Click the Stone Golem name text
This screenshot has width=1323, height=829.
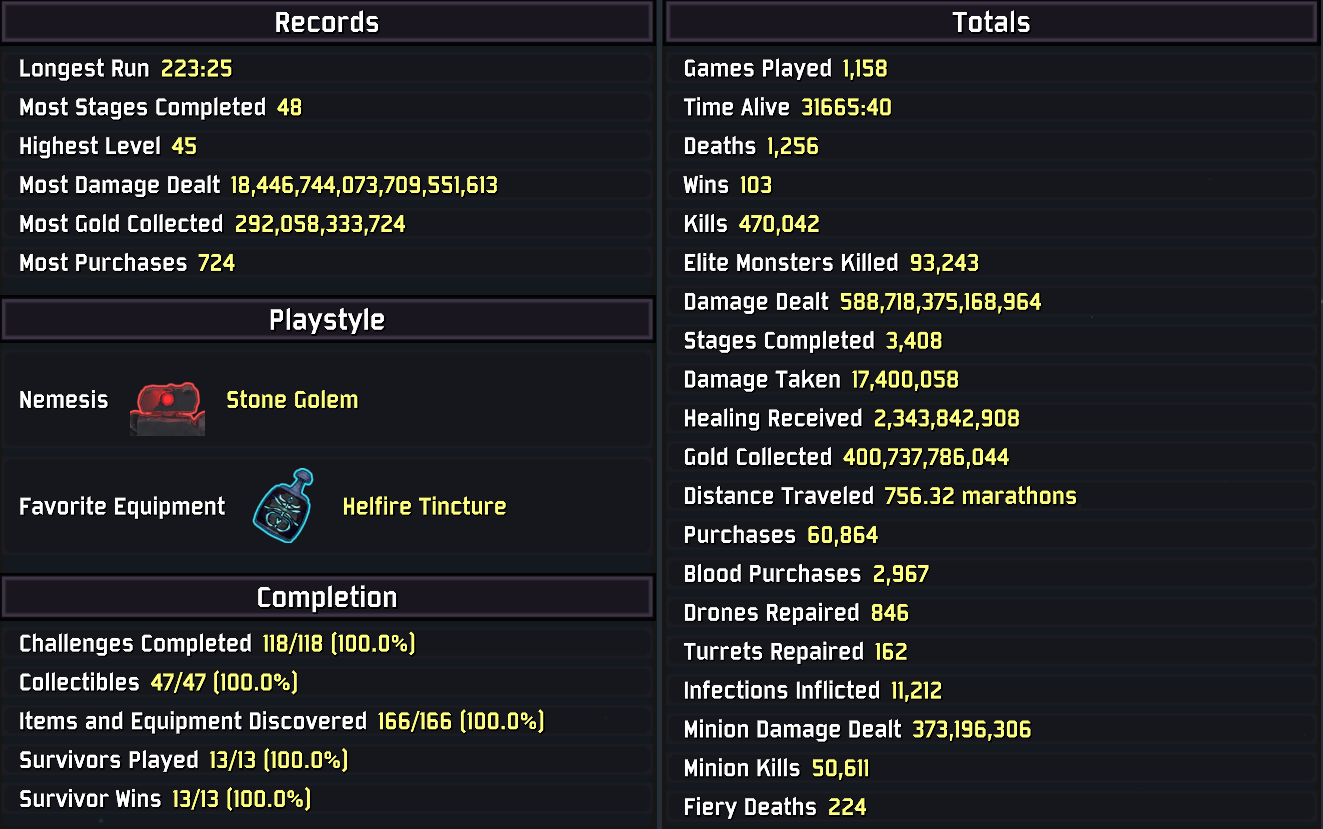point(292,400)
